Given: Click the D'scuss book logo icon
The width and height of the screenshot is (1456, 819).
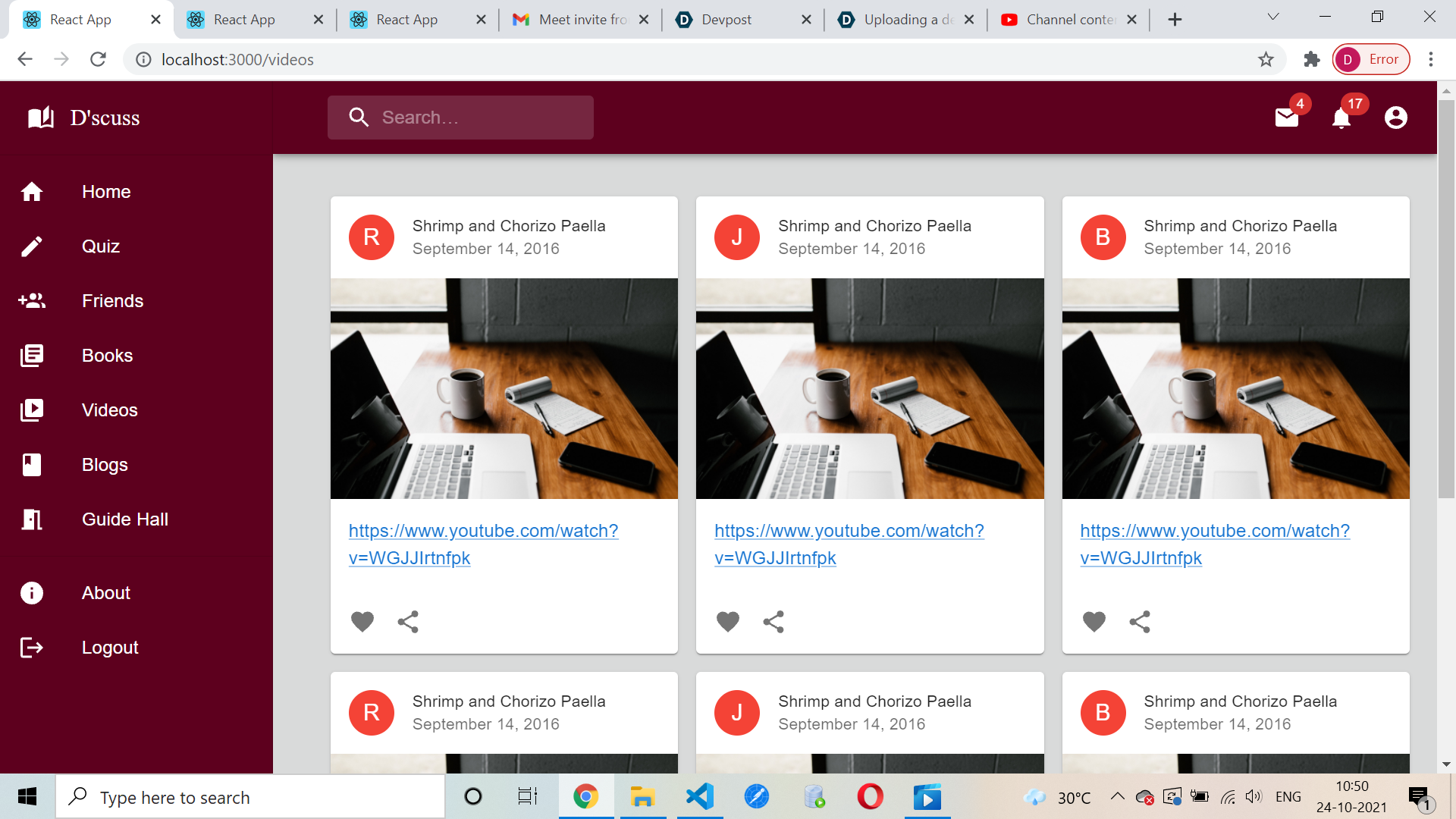Looking at the screenshot, I should click(x=41, y=118).
